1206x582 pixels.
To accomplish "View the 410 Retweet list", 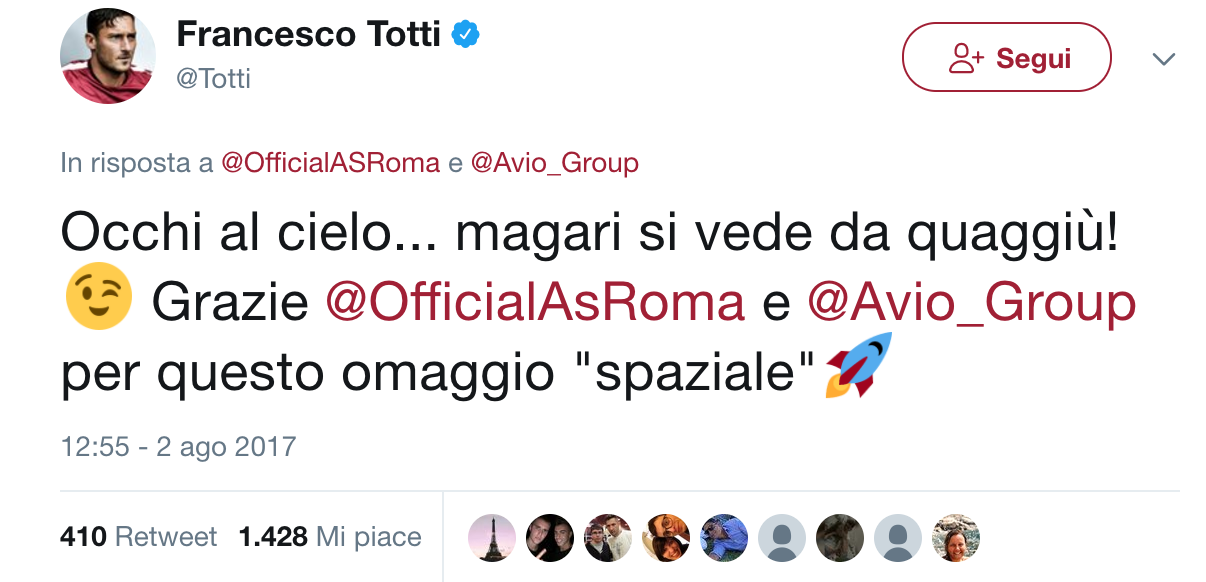I will pyautogui.click(x=138, y=537).
